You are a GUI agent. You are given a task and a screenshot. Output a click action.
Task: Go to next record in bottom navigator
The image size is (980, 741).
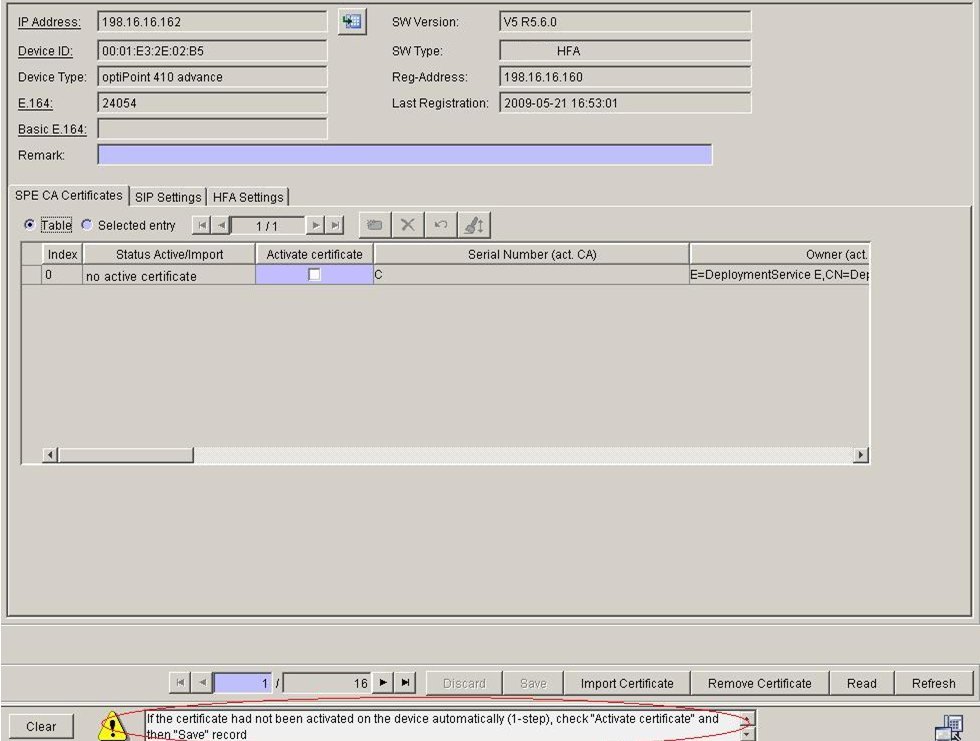pos(383,682)
